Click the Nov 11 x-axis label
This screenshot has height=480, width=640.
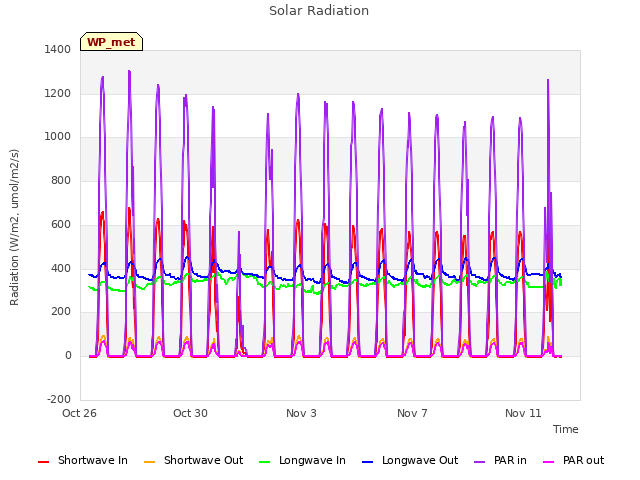[x=523, y=413]
